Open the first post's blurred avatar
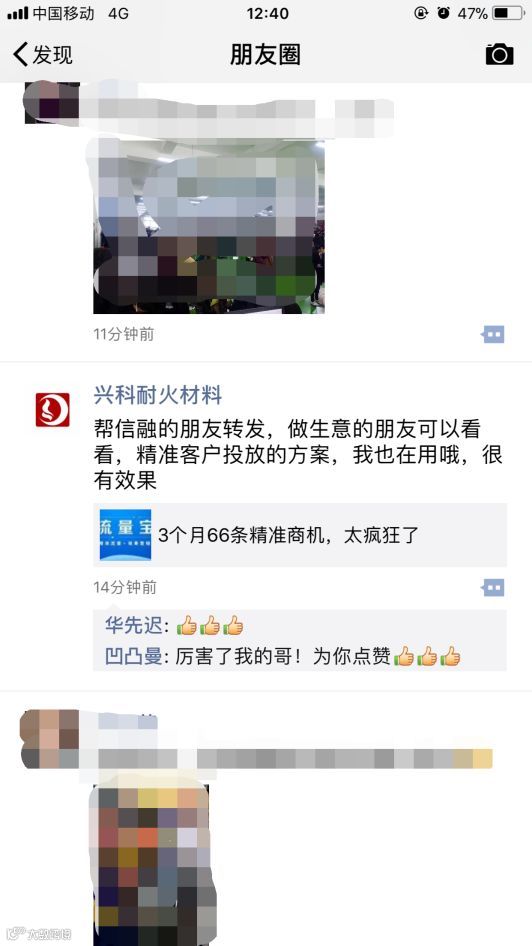Viewport: 532px width, 946px height. pyautogui.click(x=51, y=103)
